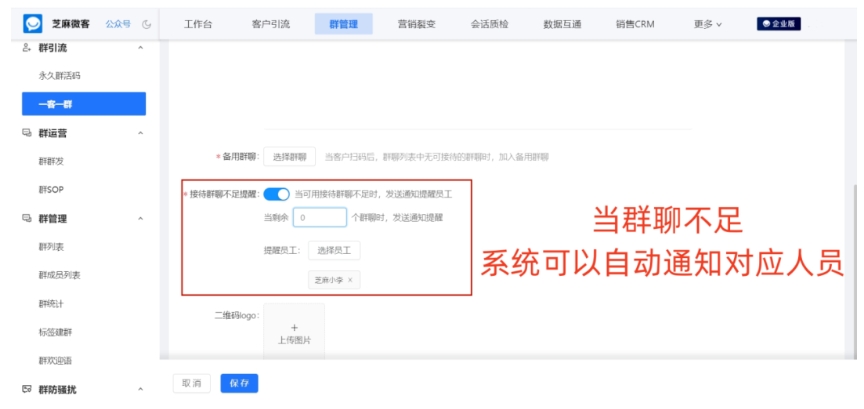Click the 保存 button
This screenshot has height=409, width=864.
click(x=239, y=383)
